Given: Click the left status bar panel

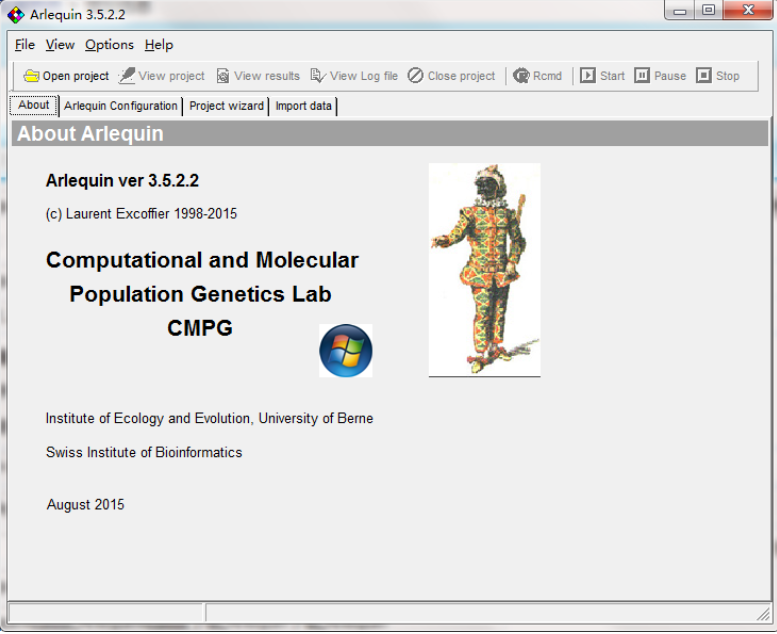Looking at the screenshot, I should [x=106, y=612].
